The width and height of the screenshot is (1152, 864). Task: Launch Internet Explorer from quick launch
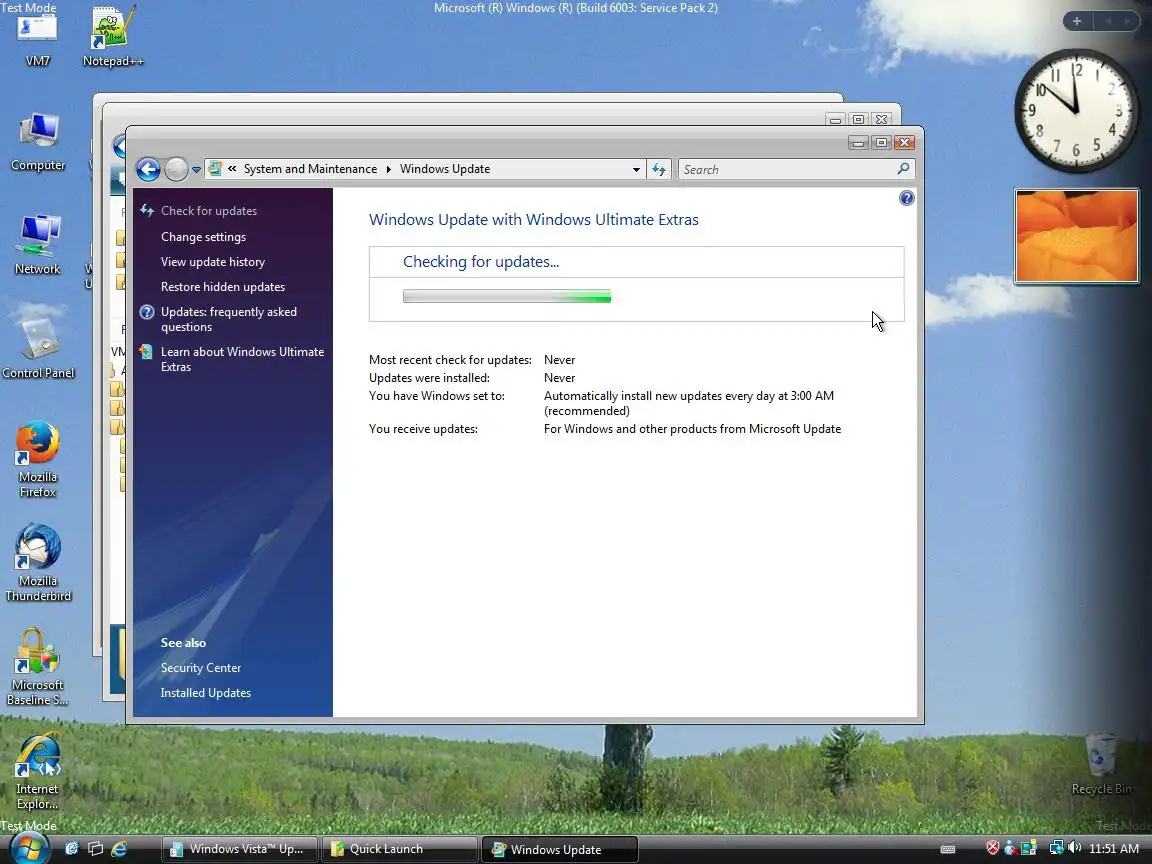[119, 849]
